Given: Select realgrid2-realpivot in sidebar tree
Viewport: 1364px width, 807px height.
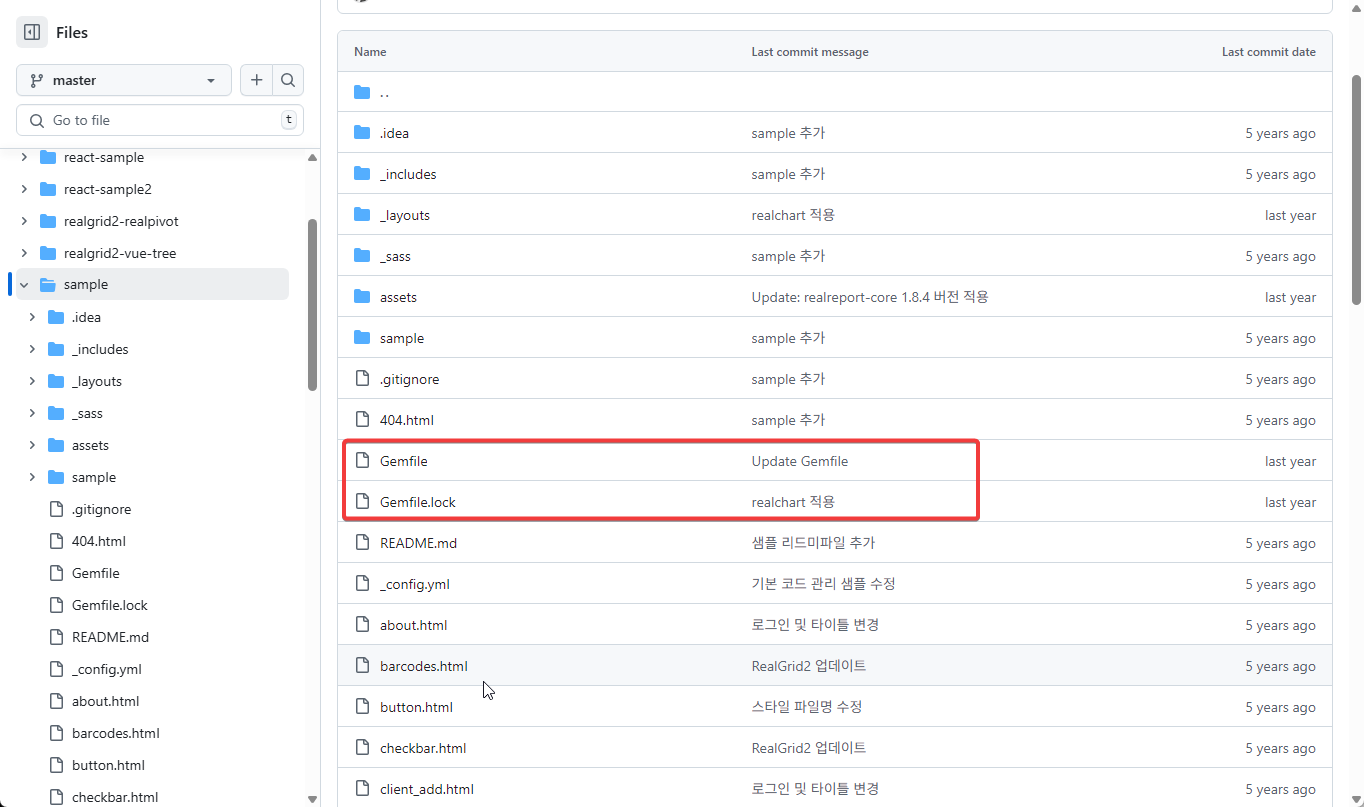Looking at the screenshot, I should click(121, 221).
